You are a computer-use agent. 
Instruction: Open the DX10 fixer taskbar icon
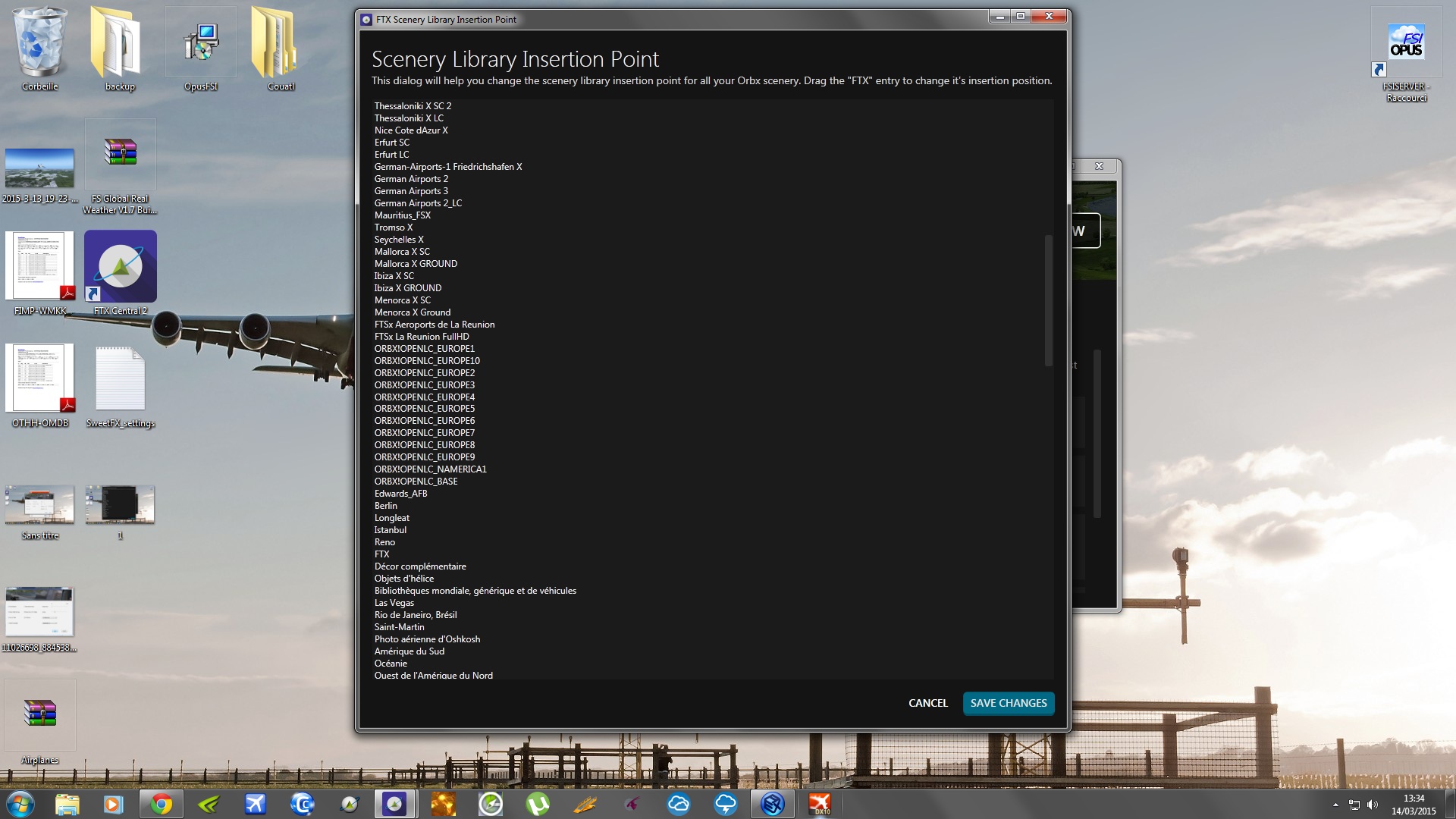coord(819,804)
